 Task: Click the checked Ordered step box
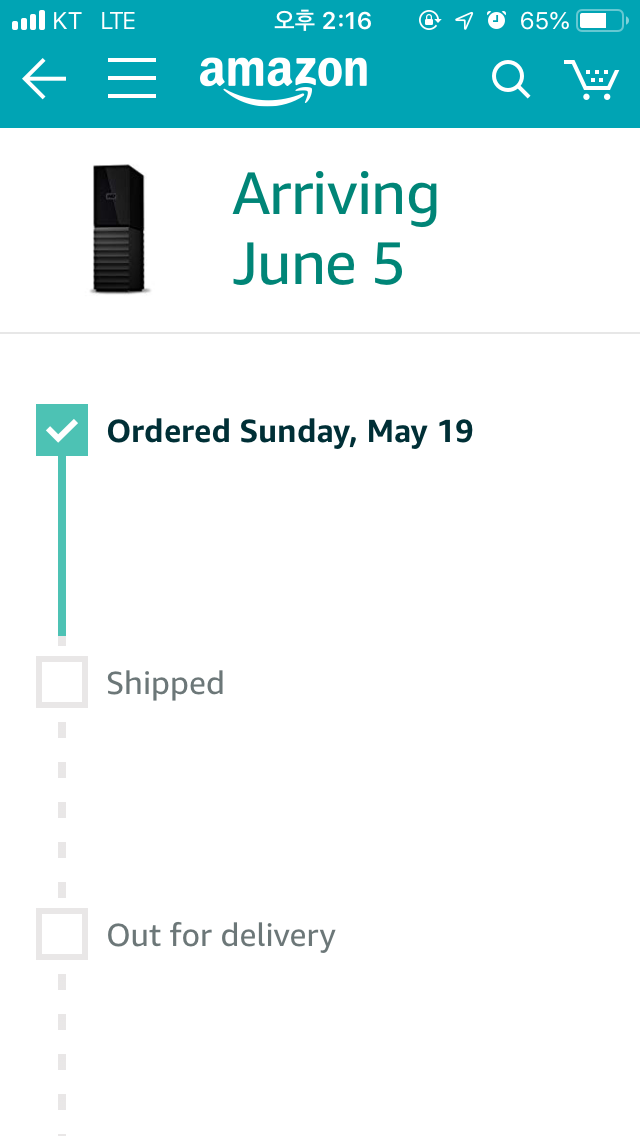tap(62, 430)
